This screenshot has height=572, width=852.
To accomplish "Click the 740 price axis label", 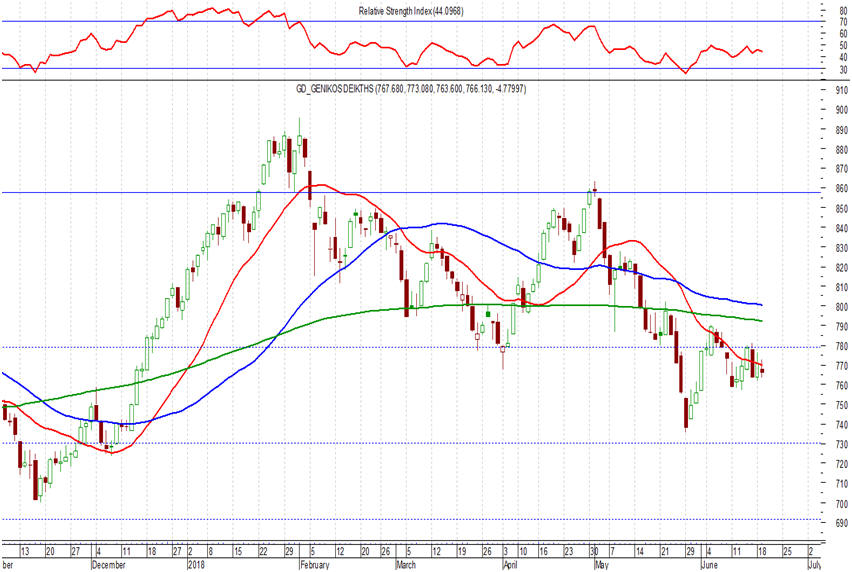I will pyautogui.click(x=842, y=425).
